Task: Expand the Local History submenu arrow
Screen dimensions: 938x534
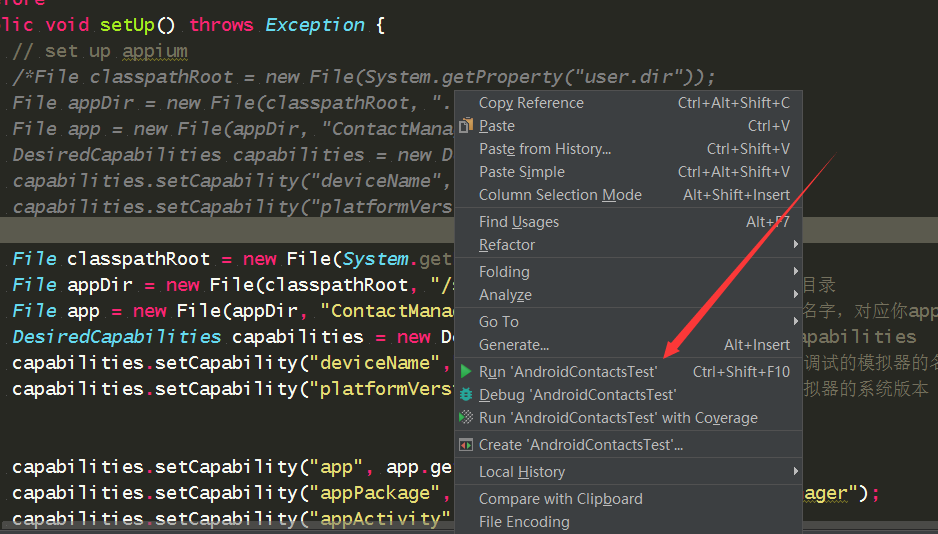Action: [795, 471]
